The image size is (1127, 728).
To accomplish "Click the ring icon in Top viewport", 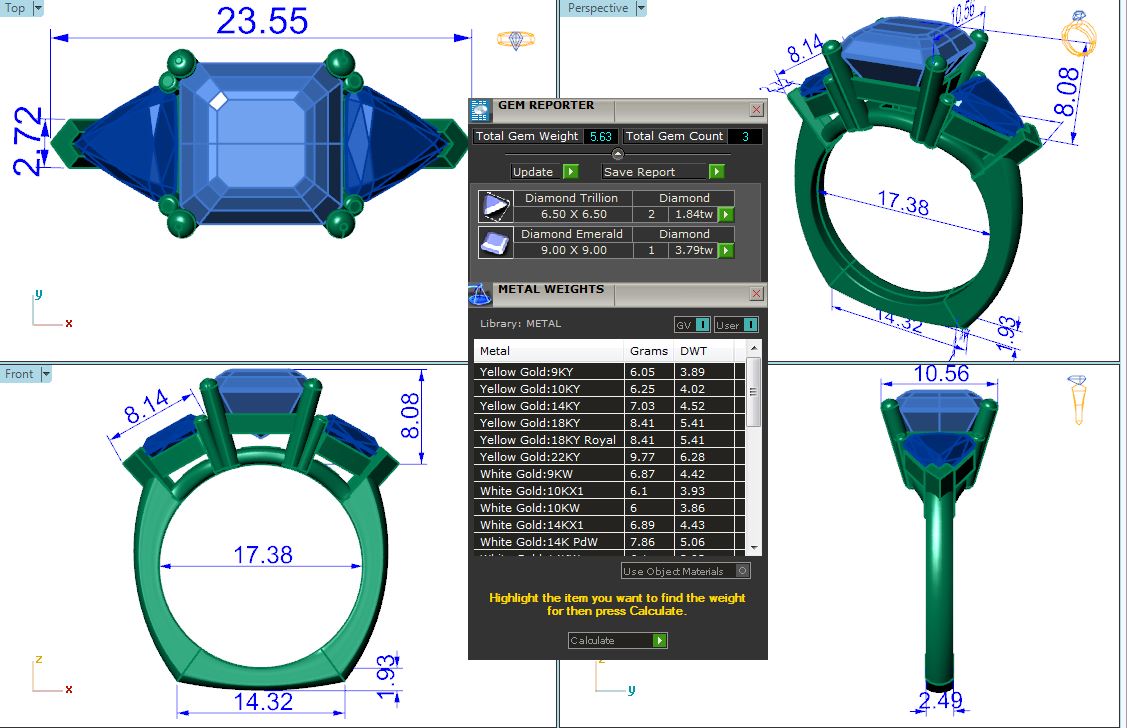I will pos(516,40).
